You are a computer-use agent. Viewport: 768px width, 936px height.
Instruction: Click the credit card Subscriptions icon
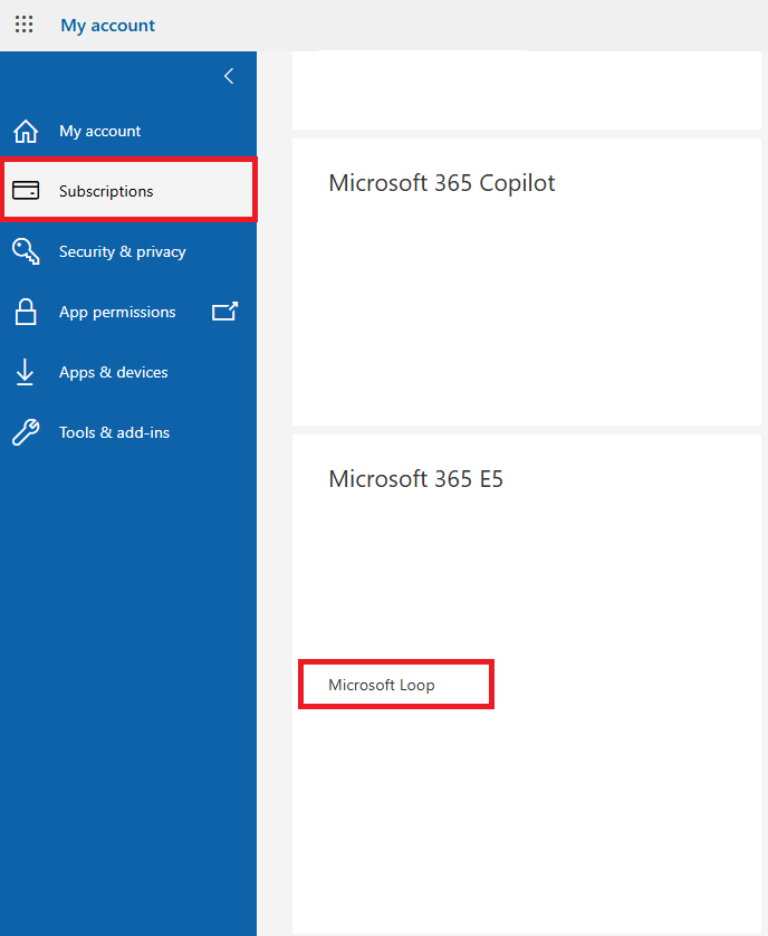coord(26,190)
